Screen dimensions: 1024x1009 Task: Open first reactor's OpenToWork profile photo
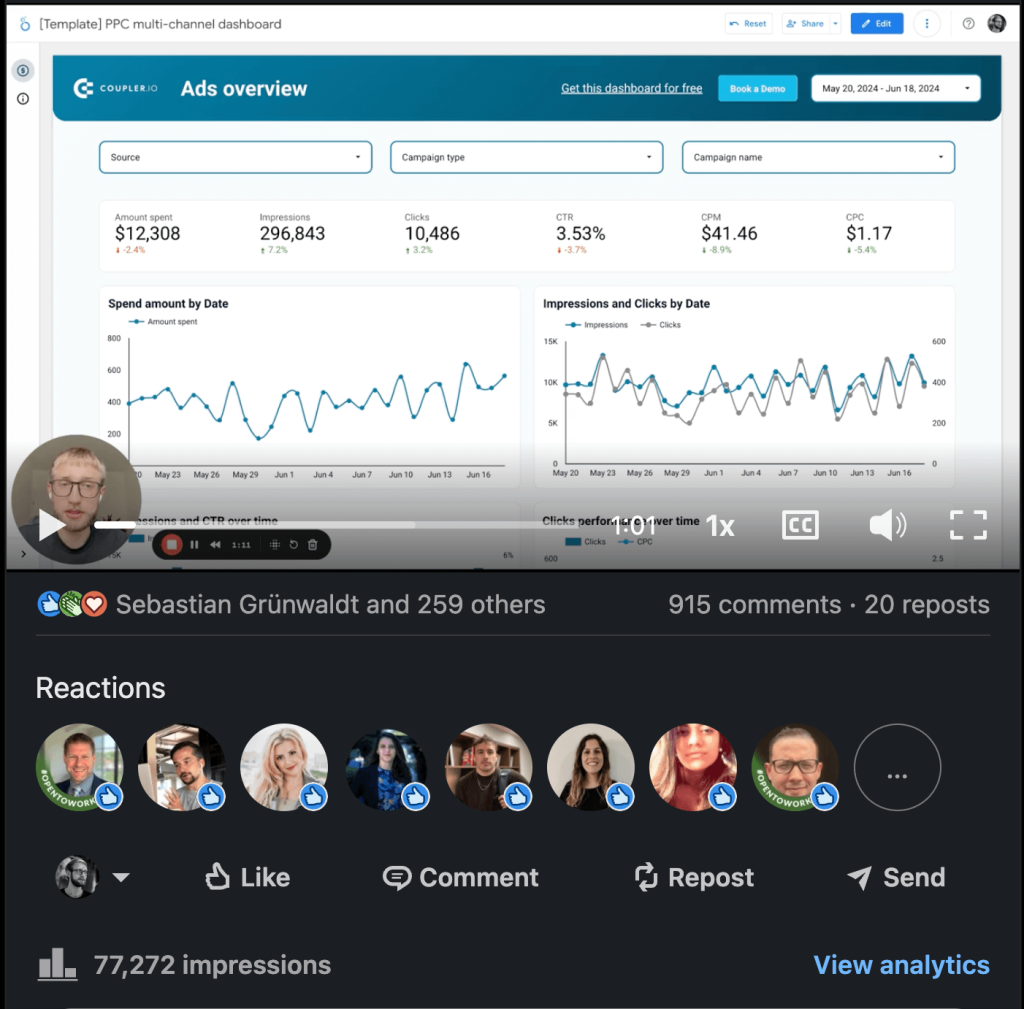click(x=80, y=767)
